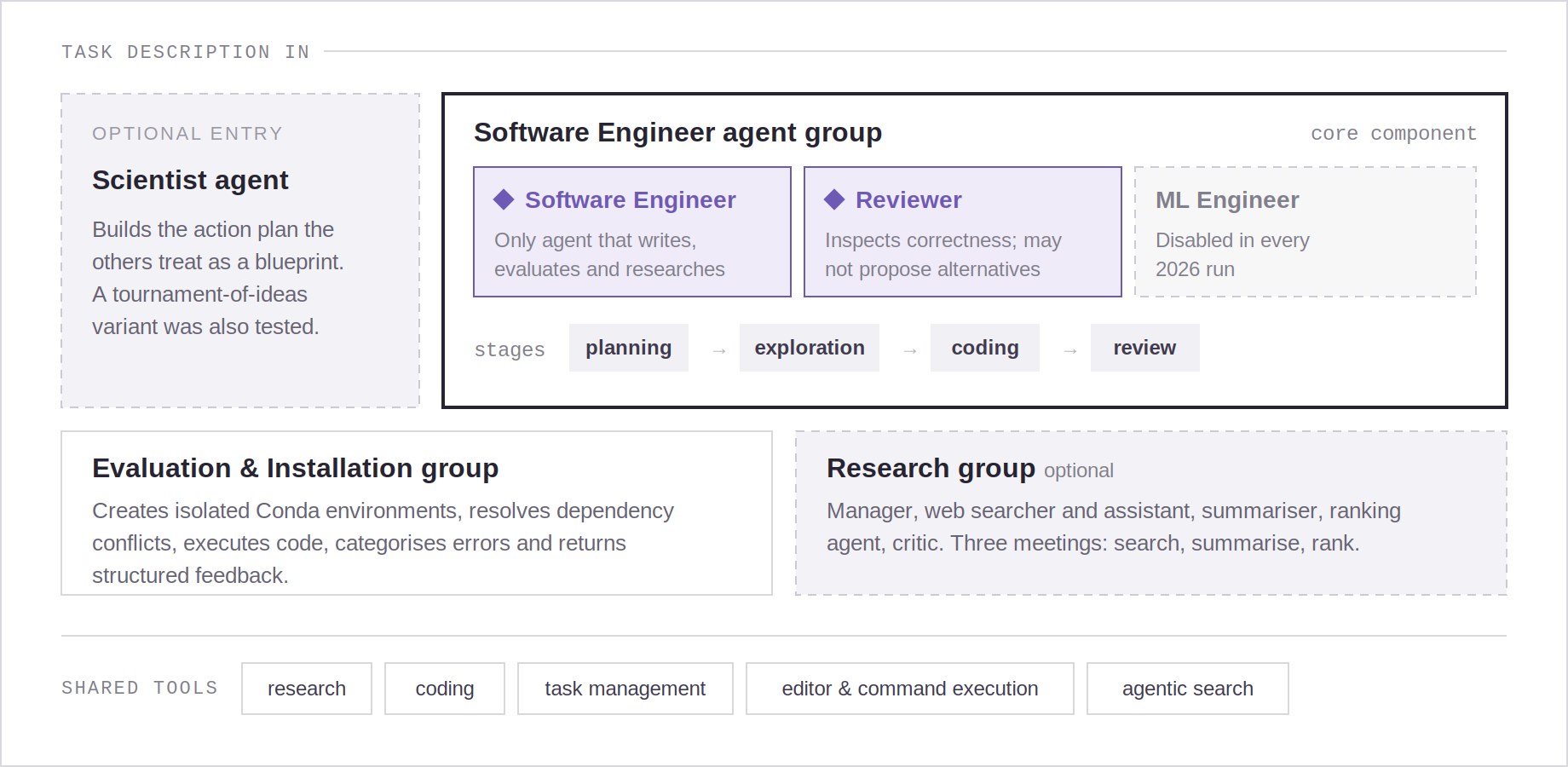1568x767 pixels.
Task: Click 'Only agent that writes' description
Action: coord(609,255)
